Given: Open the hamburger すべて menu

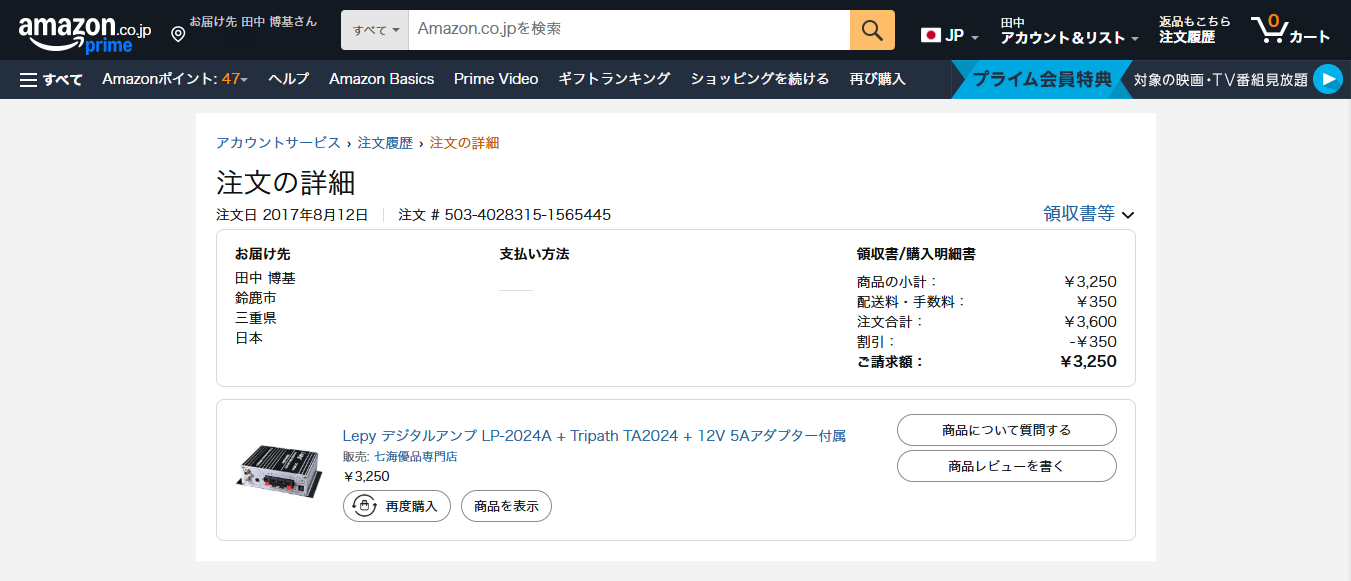Looking at the screenshot, I should click(51, 79).
